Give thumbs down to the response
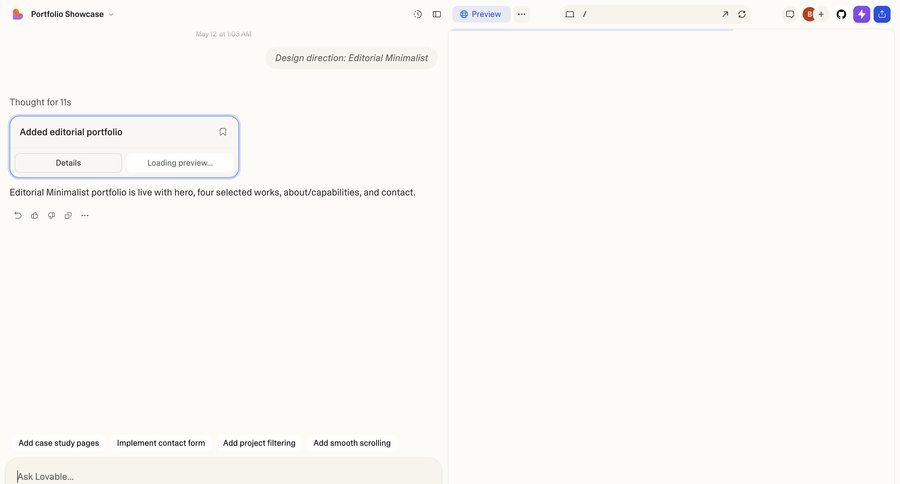 52,216
